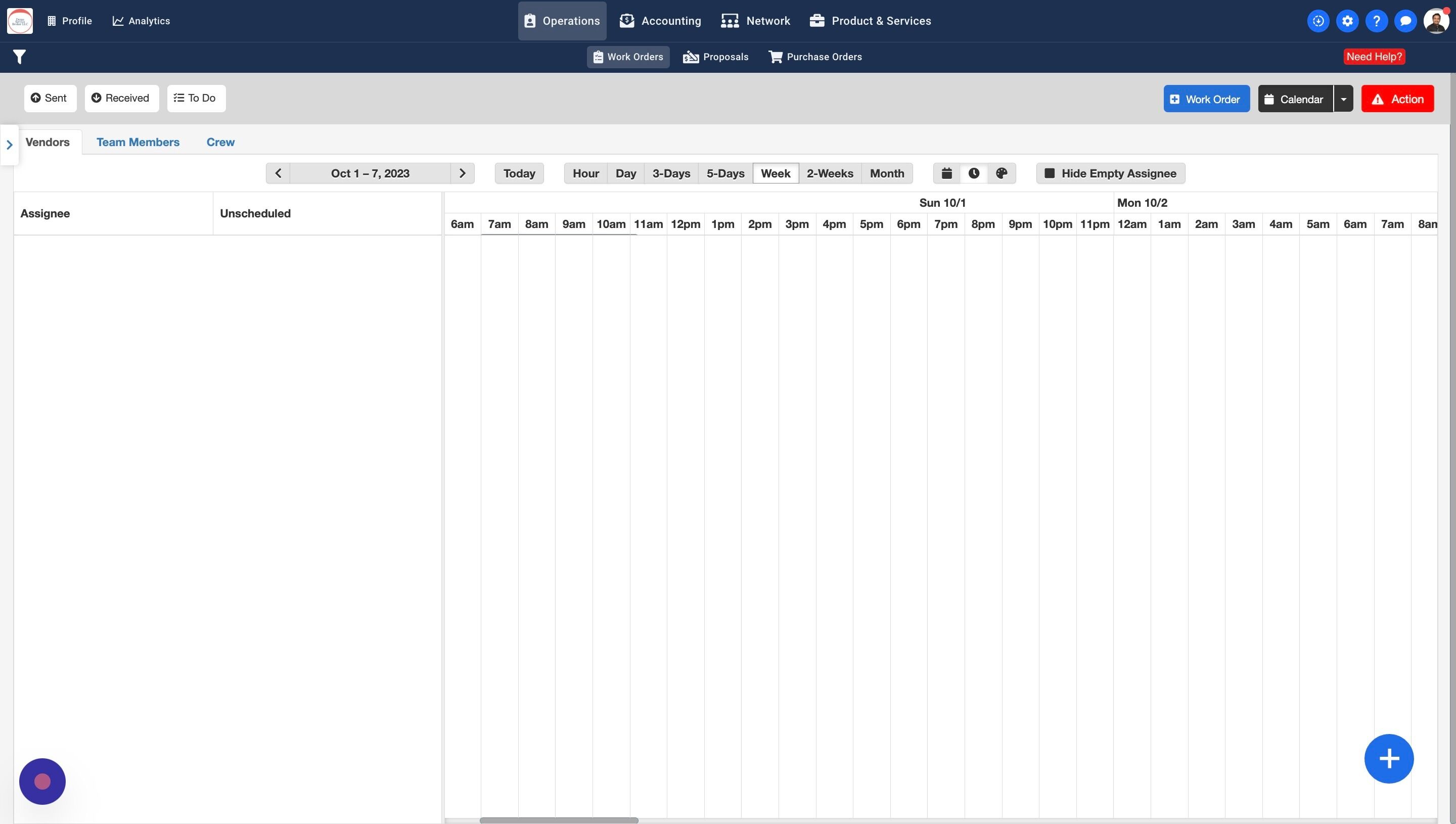This screenshot has width=1456, height=824.
Task: Click the Today button
Action: 519,173
